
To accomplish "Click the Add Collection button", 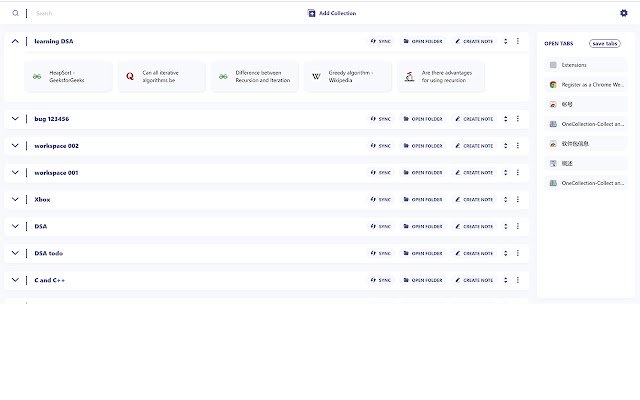I will point(332,13).
